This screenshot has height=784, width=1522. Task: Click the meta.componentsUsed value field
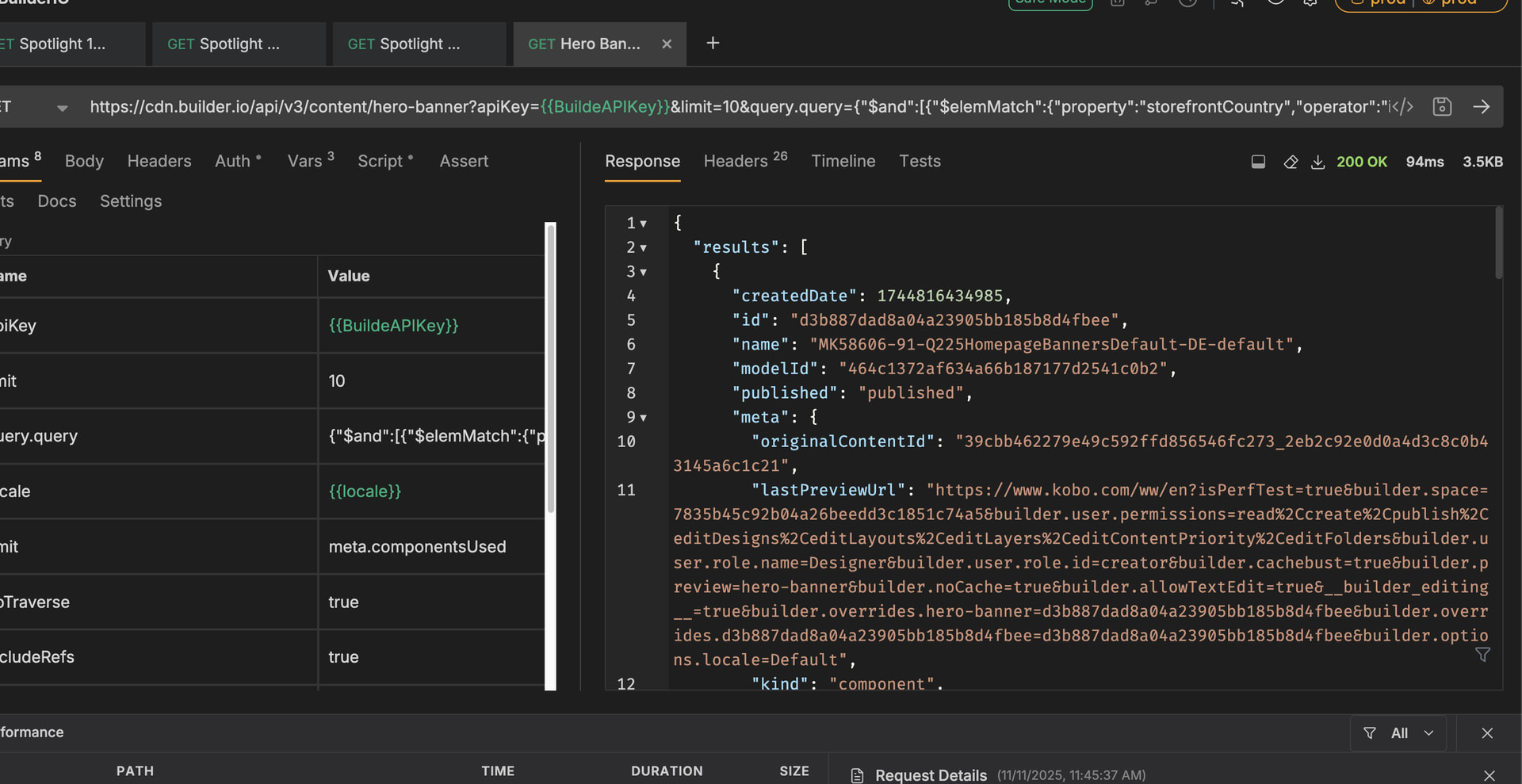[418, 547]
